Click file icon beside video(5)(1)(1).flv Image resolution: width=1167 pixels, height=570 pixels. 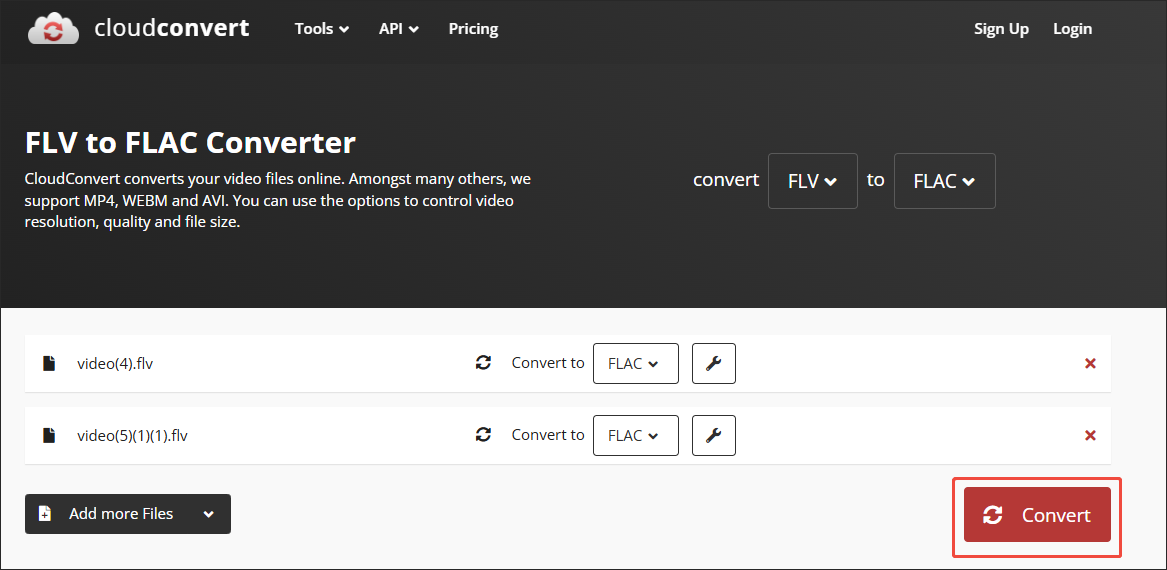(49, 435)
